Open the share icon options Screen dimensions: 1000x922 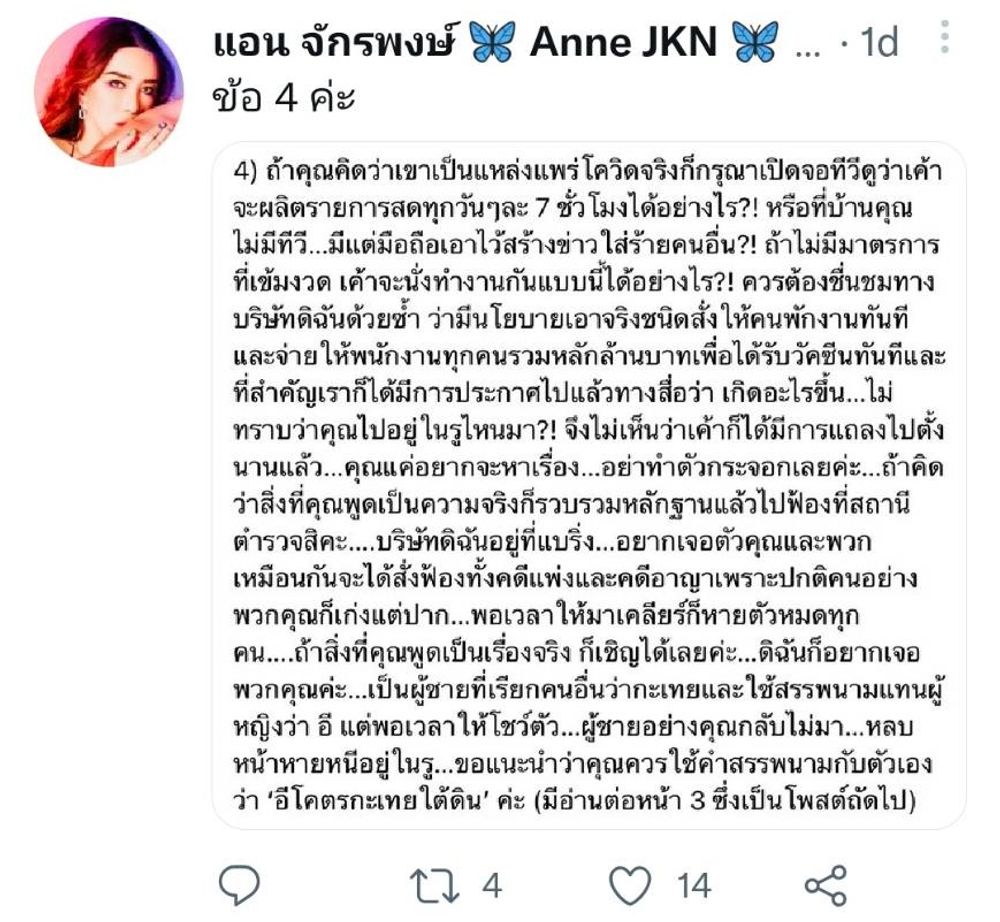(x=826, y=886)
